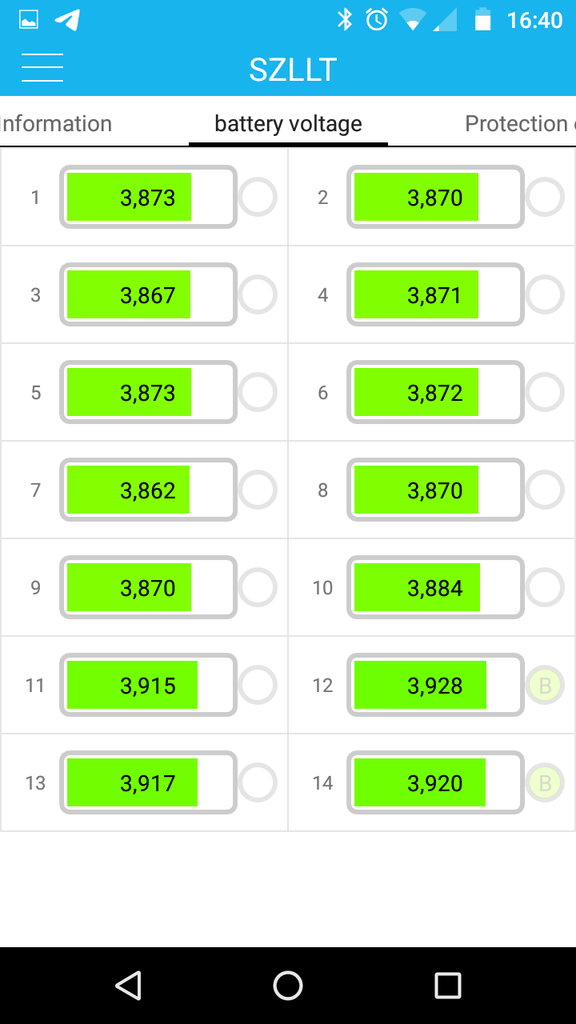The height and width of the screenshot is (1024, 576).
Task: Toggle balance circle next to cell 10
Action: [545, 587]
